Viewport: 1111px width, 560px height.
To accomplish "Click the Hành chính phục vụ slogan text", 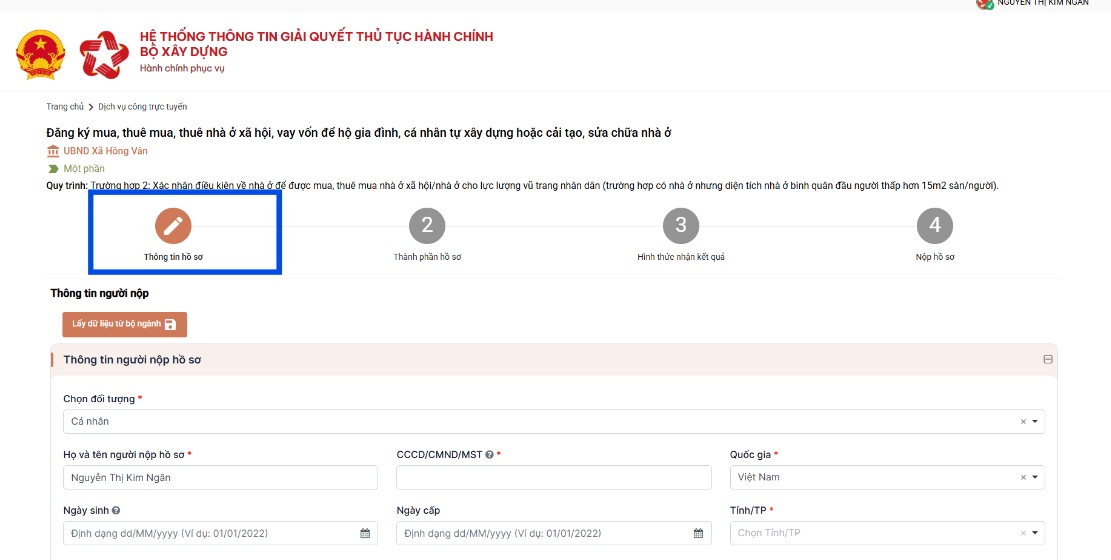I will [x=182, y=69].
